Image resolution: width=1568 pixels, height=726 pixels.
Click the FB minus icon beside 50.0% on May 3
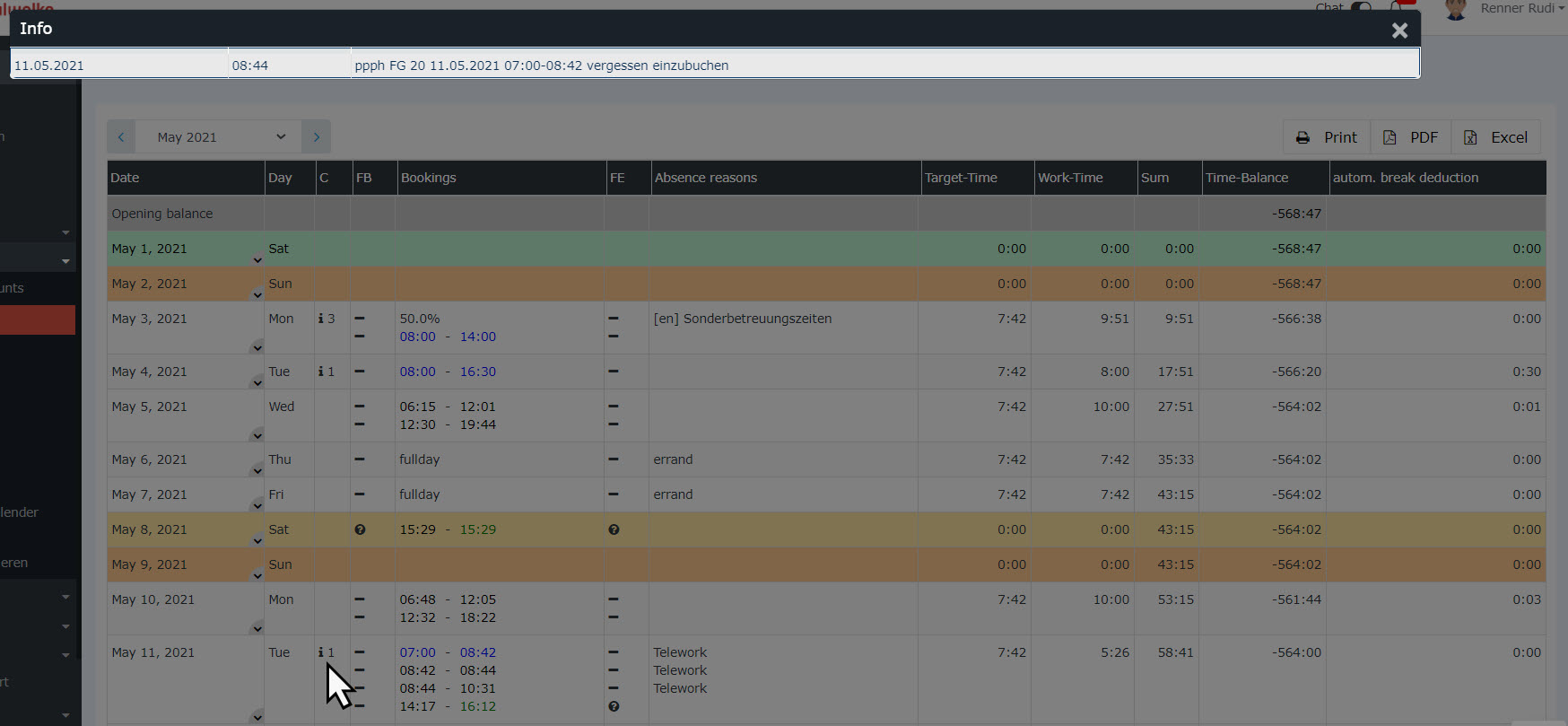(360, 319)
